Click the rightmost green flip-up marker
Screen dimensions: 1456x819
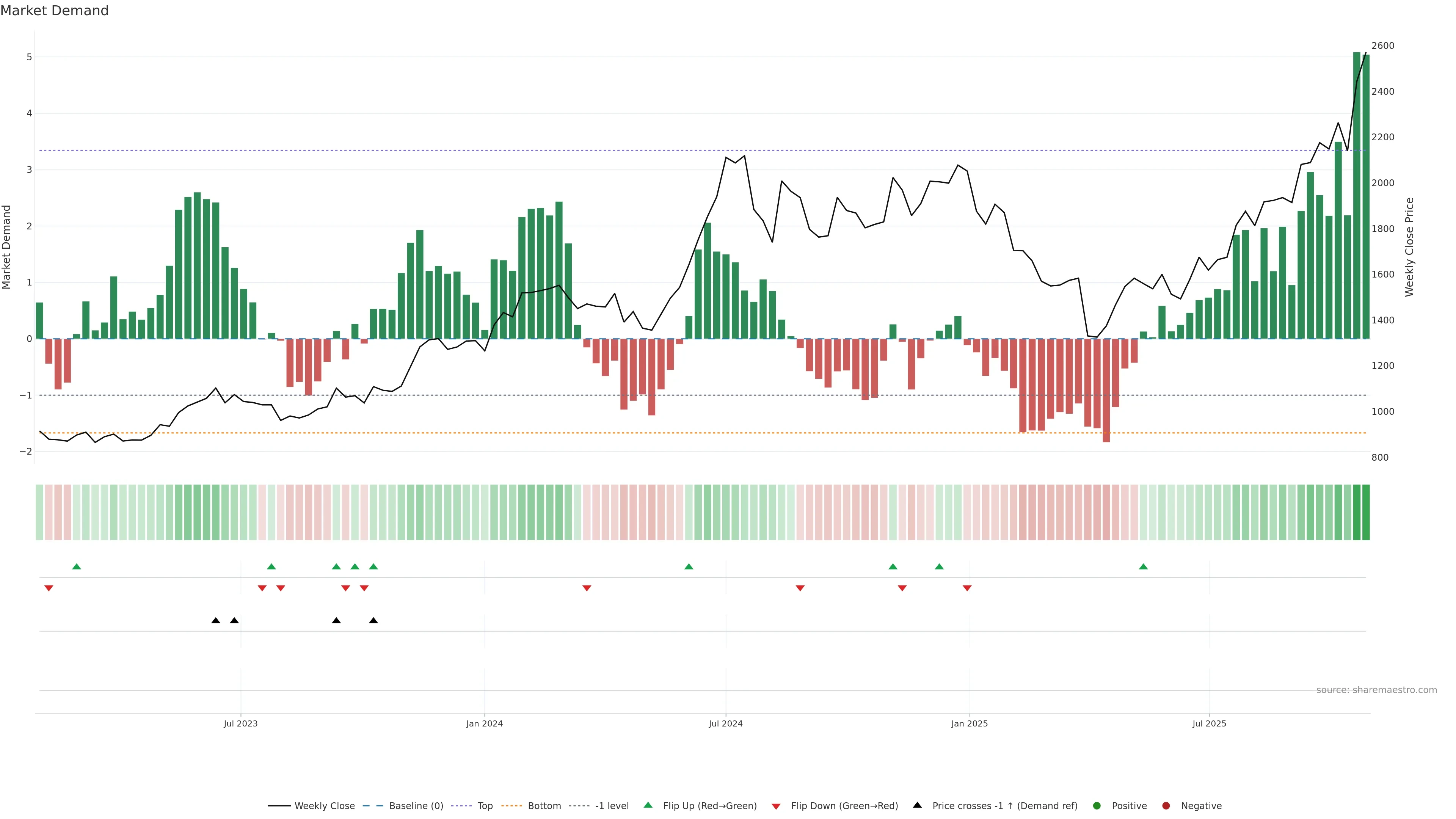1144,566
